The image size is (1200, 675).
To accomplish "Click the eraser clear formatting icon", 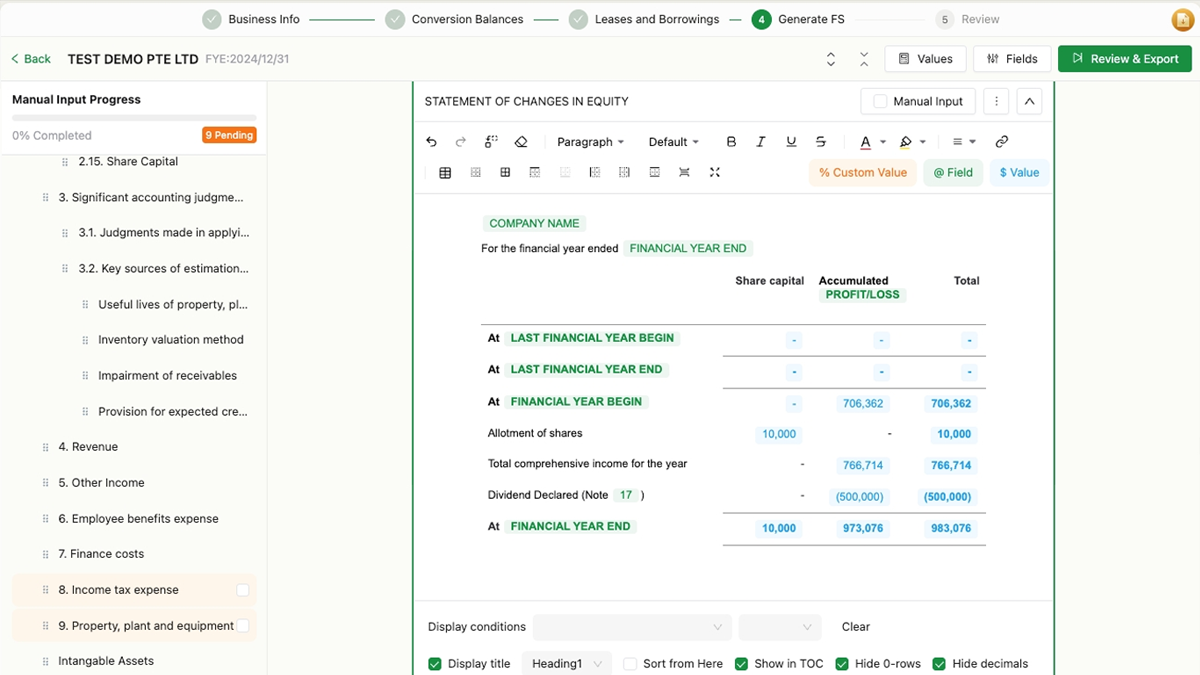I will pos(521,142).
